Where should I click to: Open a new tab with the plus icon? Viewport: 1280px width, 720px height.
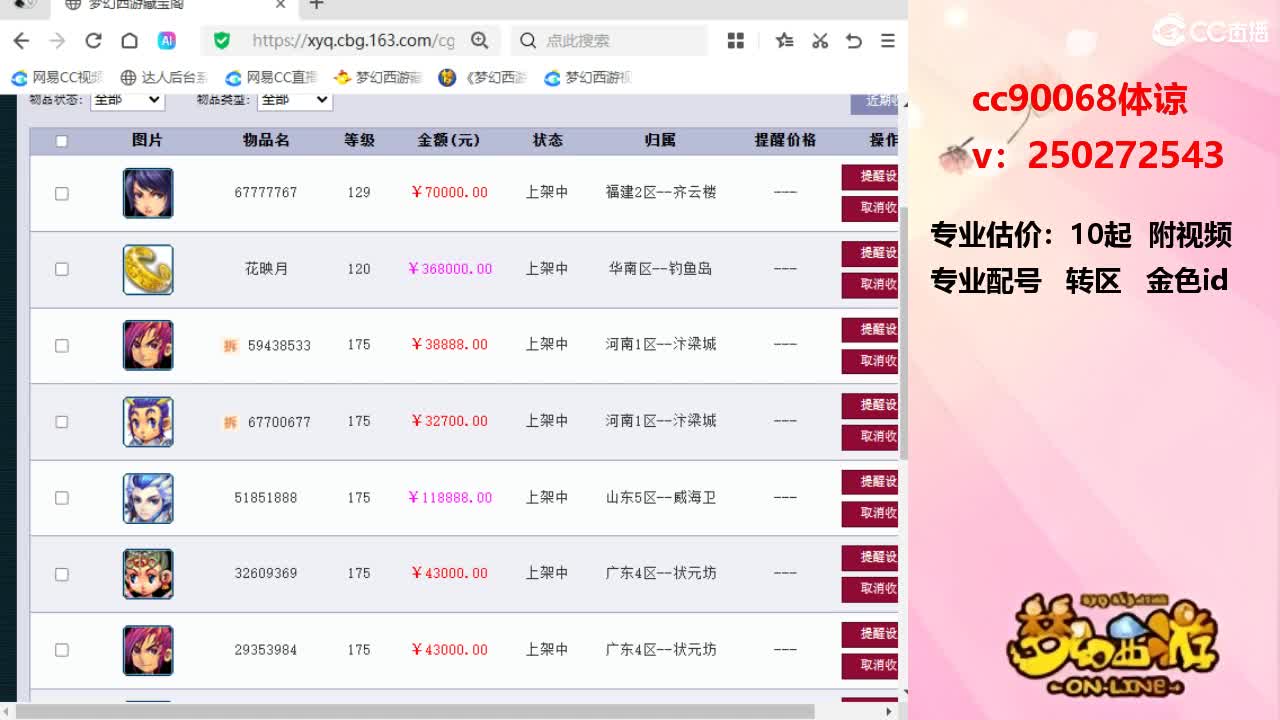point(316,5)
